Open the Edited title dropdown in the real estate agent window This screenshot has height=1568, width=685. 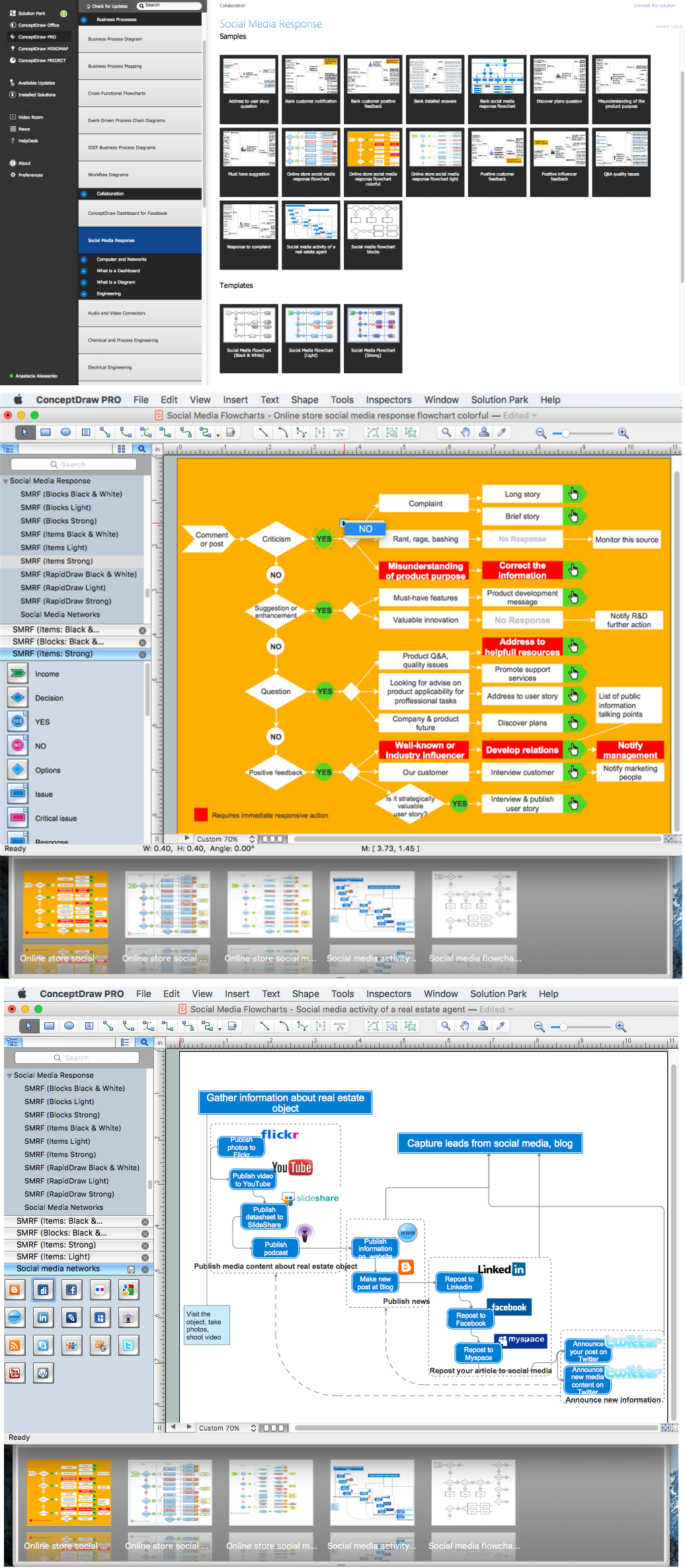click(496, 1010)
